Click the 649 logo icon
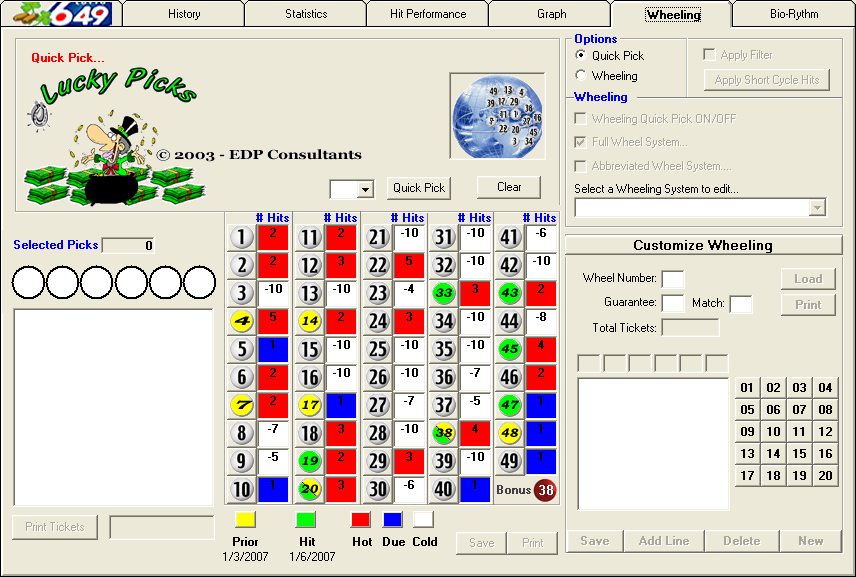 62,13
